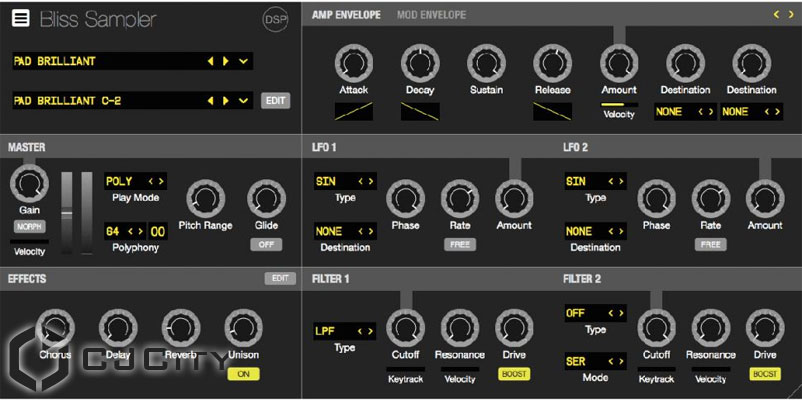Go to next sample after PAD BRILLIANT C-2

click(226, 101)
